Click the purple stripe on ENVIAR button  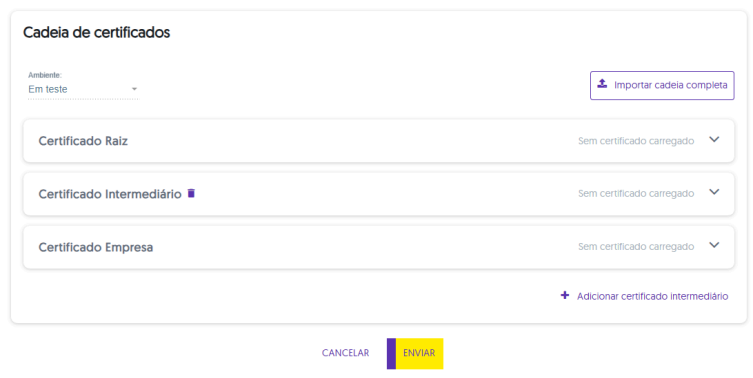coord(391,354)
